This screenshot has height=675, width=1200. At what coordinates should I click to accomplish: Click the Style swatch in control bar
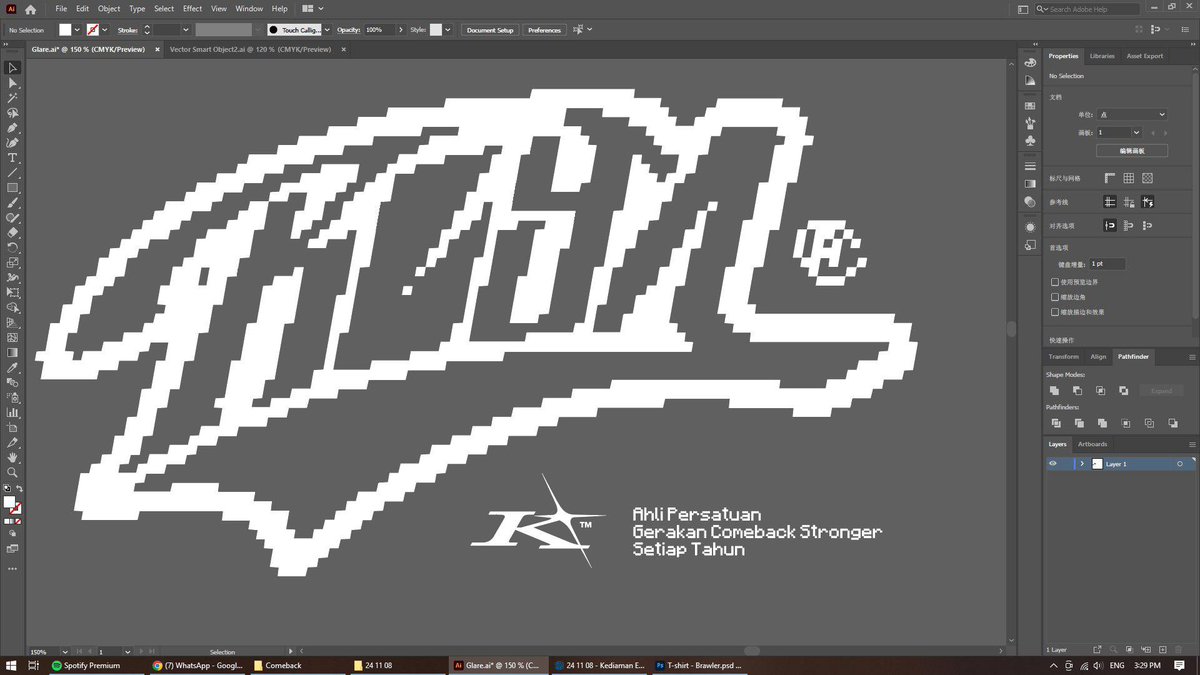(436, 30)
